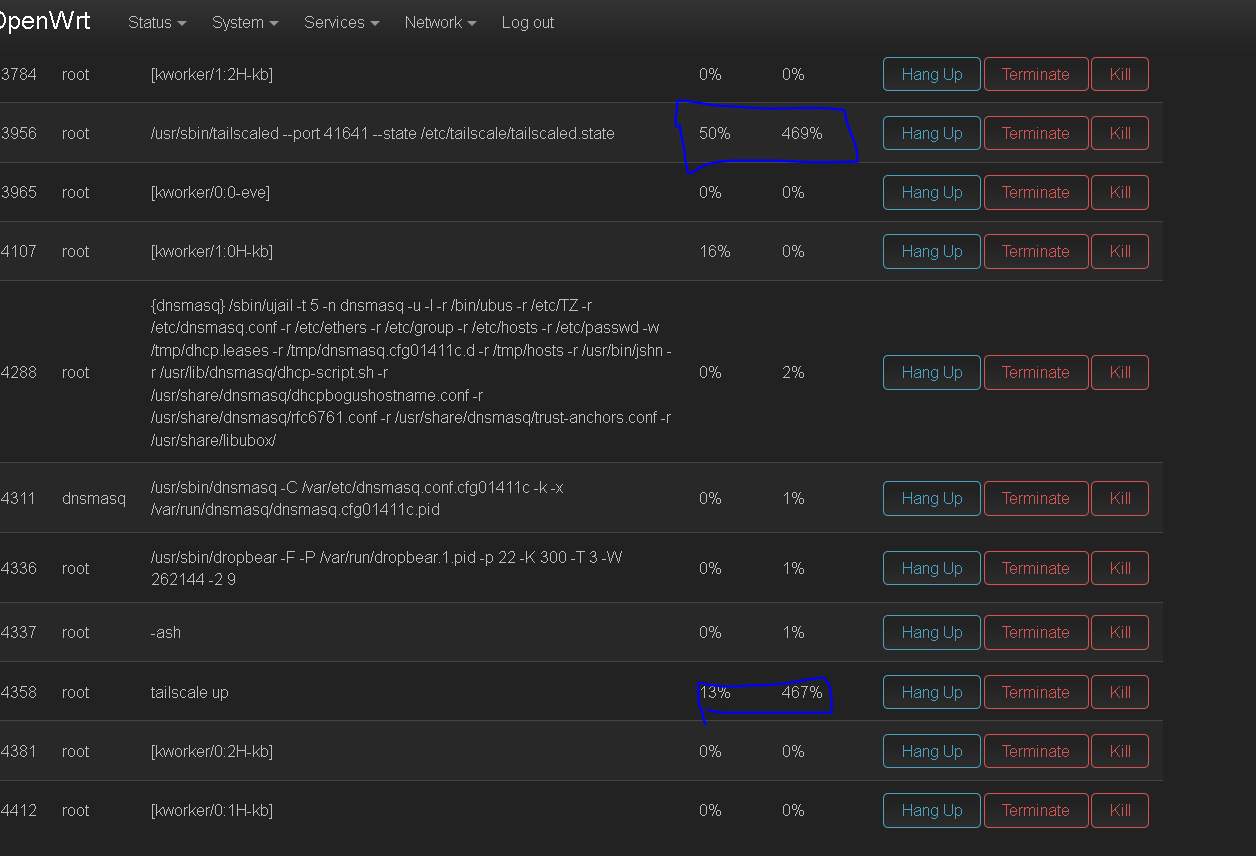Kill the dnsmasq user process 4311
1256x856 pixels.
(1120, 498)
